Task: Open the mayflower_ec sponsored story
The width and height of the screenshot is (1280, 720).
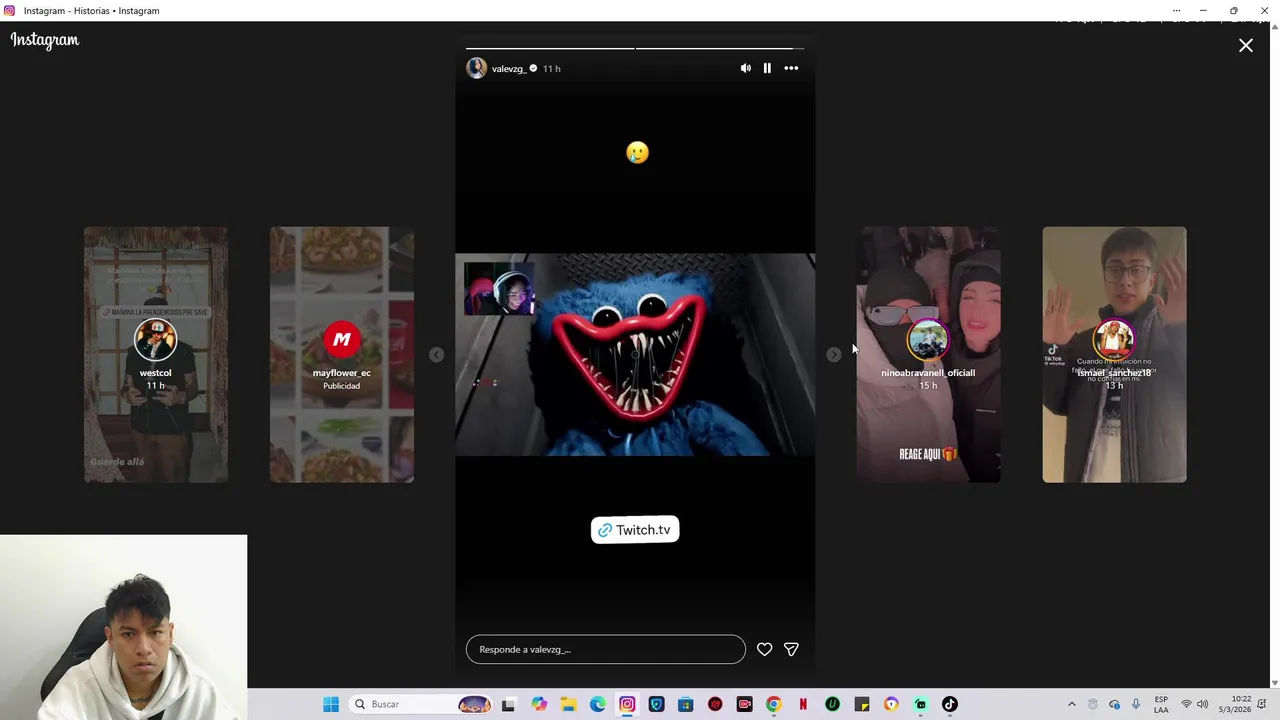Action: click(342, 355)
